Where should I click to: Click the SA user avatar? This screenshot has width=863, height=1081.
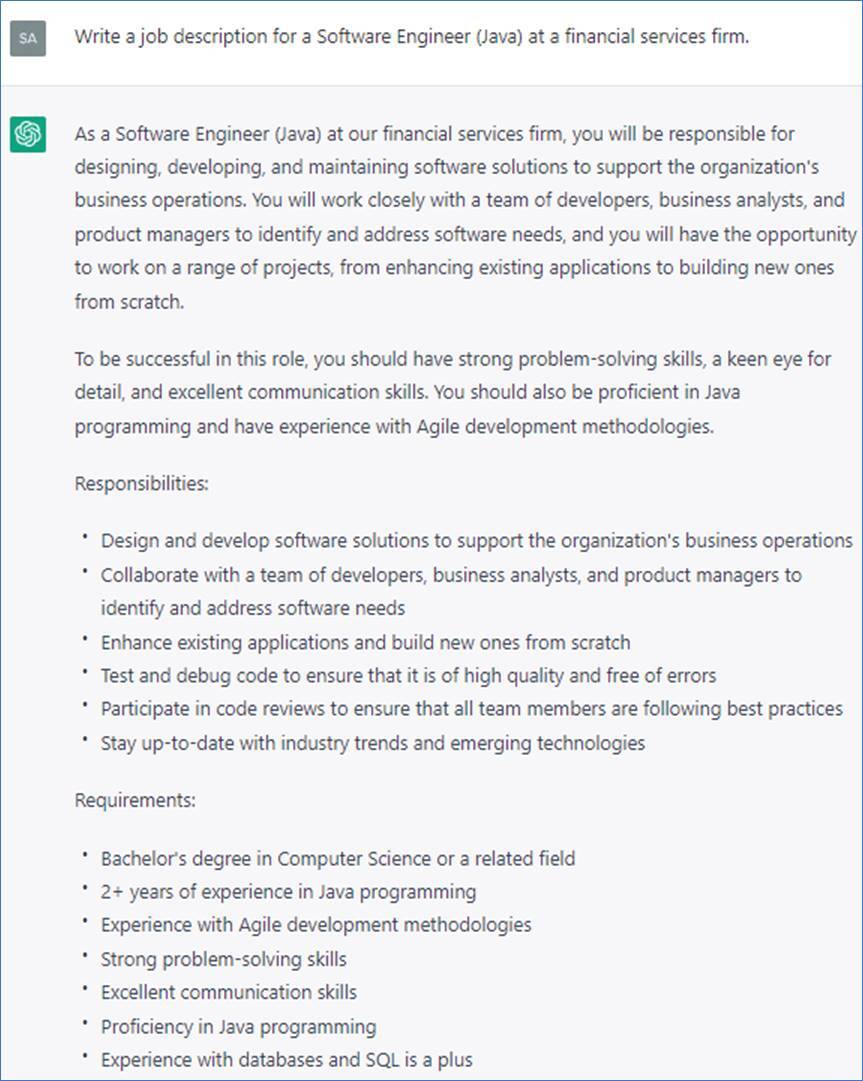coord(28,39)
